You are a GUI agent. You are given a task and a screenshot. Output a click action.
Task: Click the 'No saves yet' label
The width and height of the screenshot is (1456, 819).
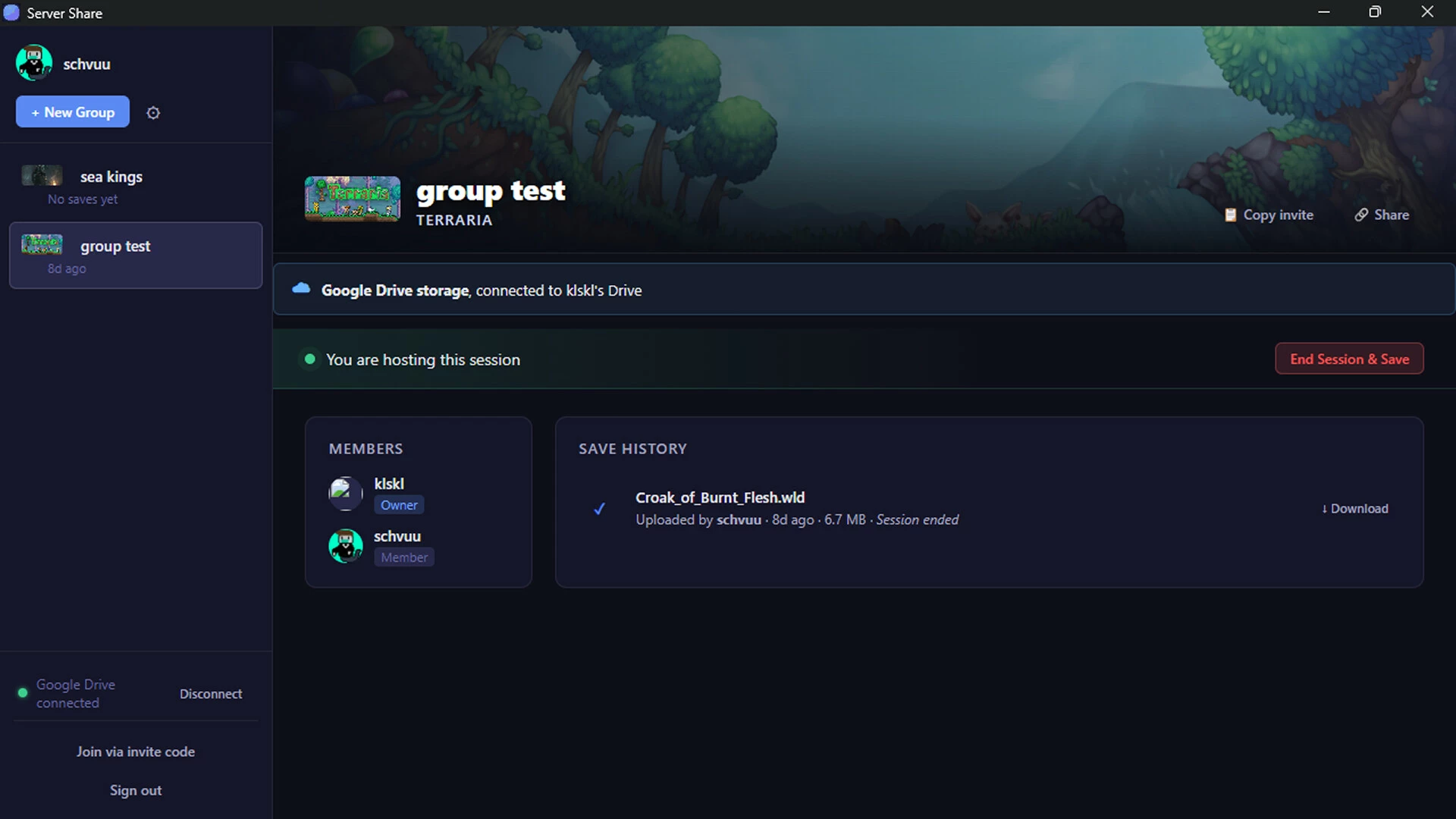[x=83, y=199]
